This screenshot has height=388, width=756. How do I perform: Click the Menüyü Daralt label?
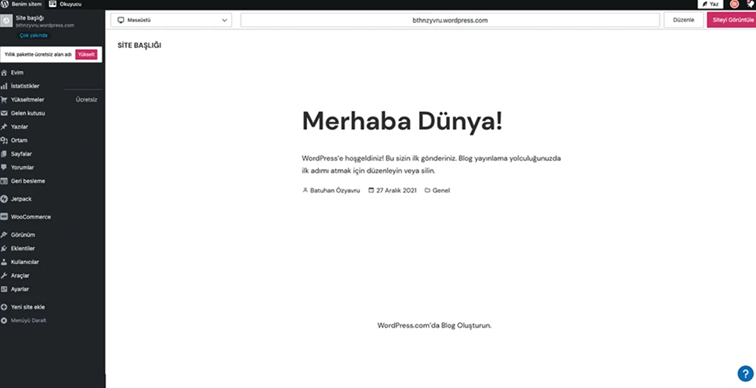pyautogui.click(x=28, y=321)
